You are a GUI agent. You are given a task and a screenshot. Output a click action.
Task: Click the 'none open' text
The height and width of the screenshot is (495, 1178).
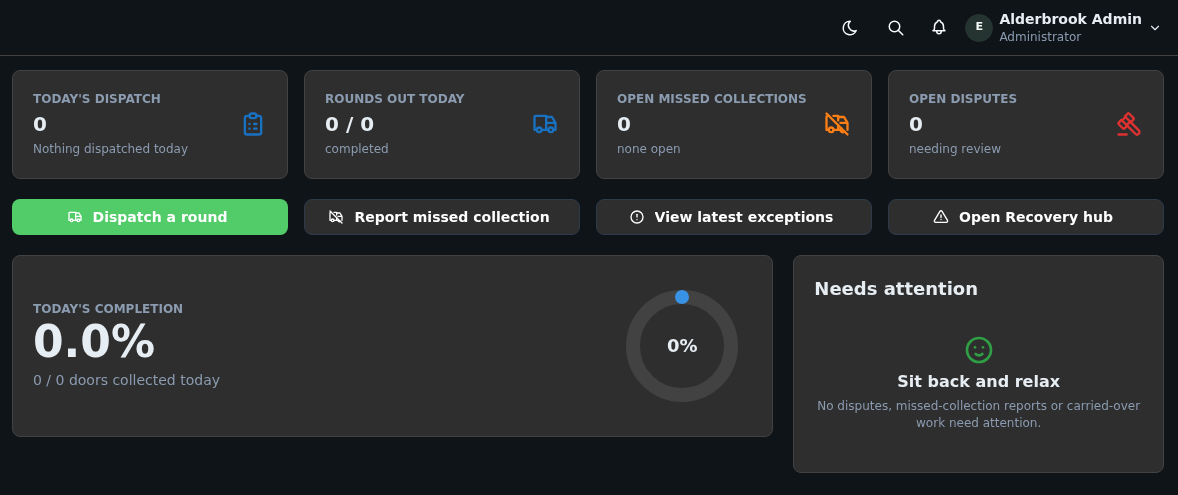tap(648, 149)
